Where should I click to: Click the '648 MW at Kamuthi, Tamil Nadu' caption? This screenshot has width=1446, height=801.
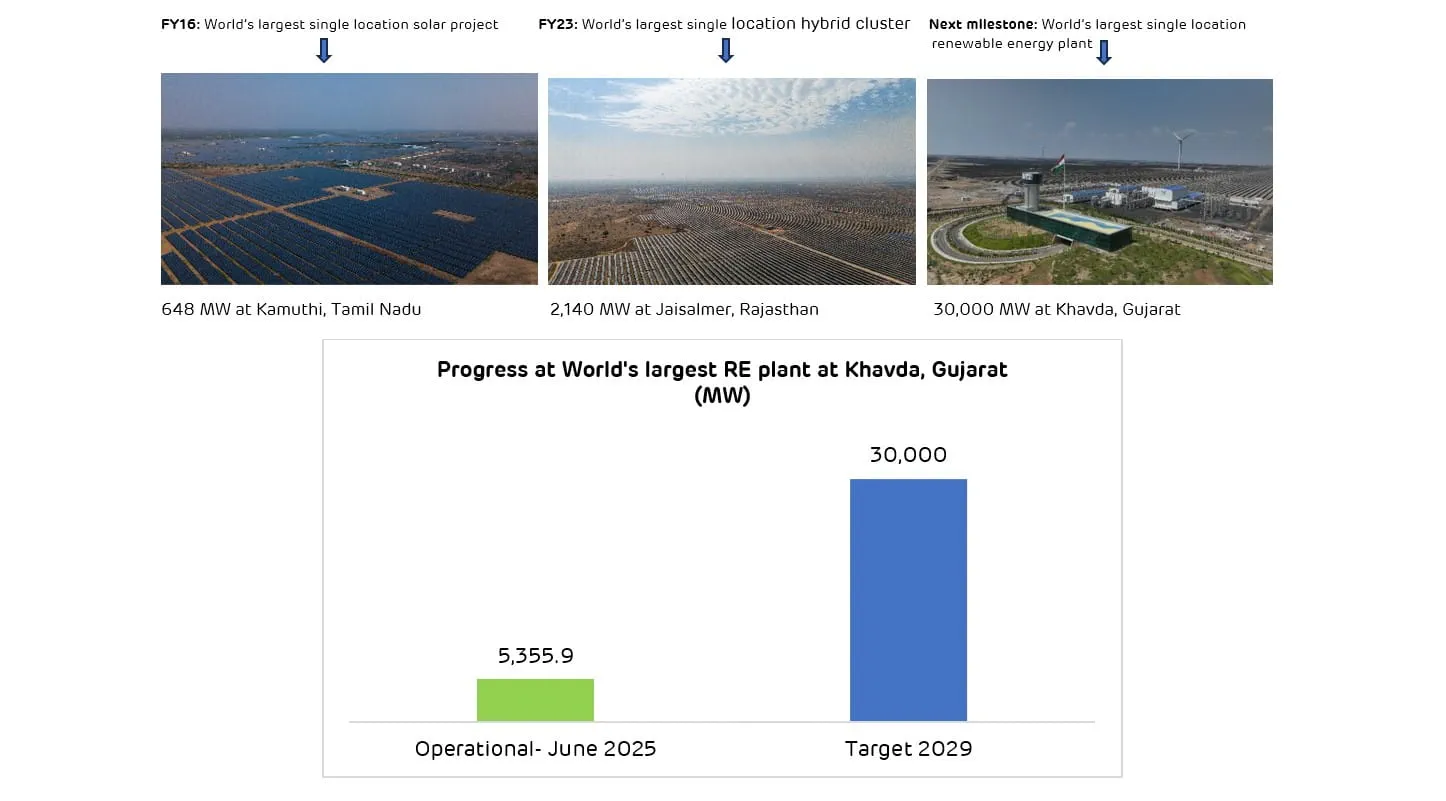pos(291,310)
